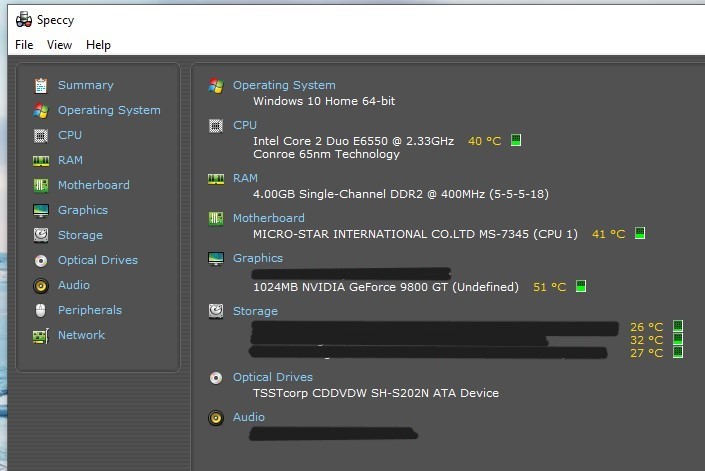Image resolution: width=705 pixels, height=471 pixels.
Task: Click TSSTcorp CDDVDW SH-S202N ATA Device text
Action: 376,393
